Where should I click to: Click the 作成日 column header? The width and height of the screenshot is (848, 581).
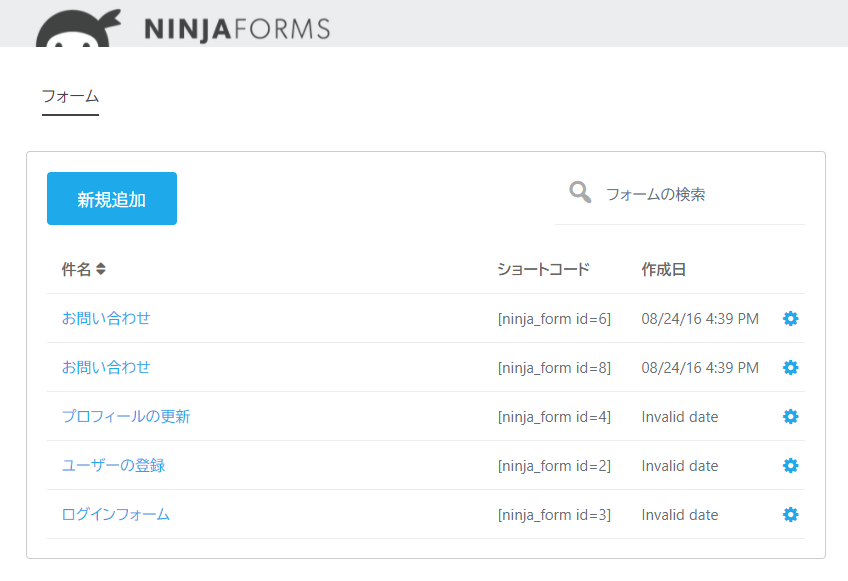pyautogui.click(x=664, y=269)
